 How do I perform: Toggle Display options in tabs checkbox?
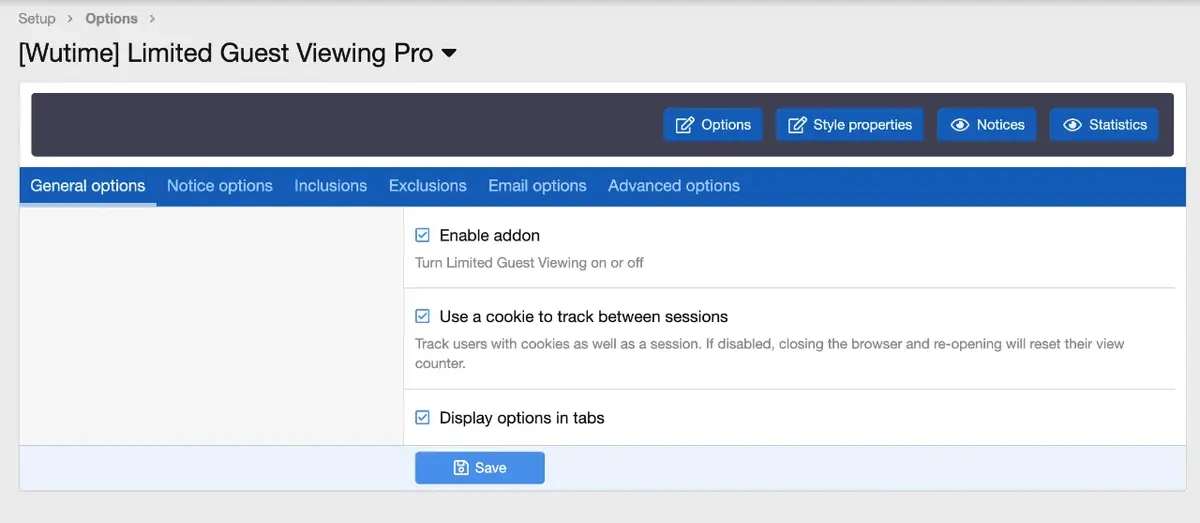point(423,418)
